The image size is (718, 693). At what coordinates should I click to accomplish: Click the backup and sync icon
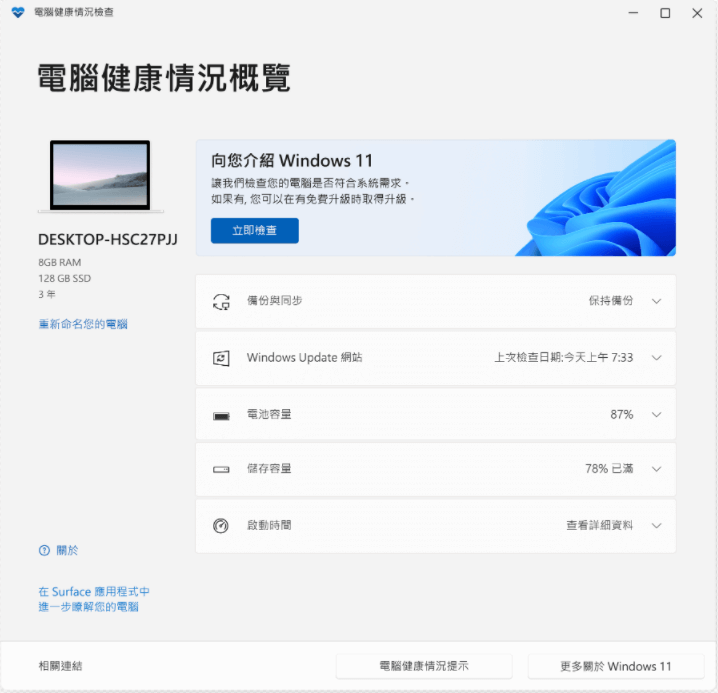click(221, 302)
